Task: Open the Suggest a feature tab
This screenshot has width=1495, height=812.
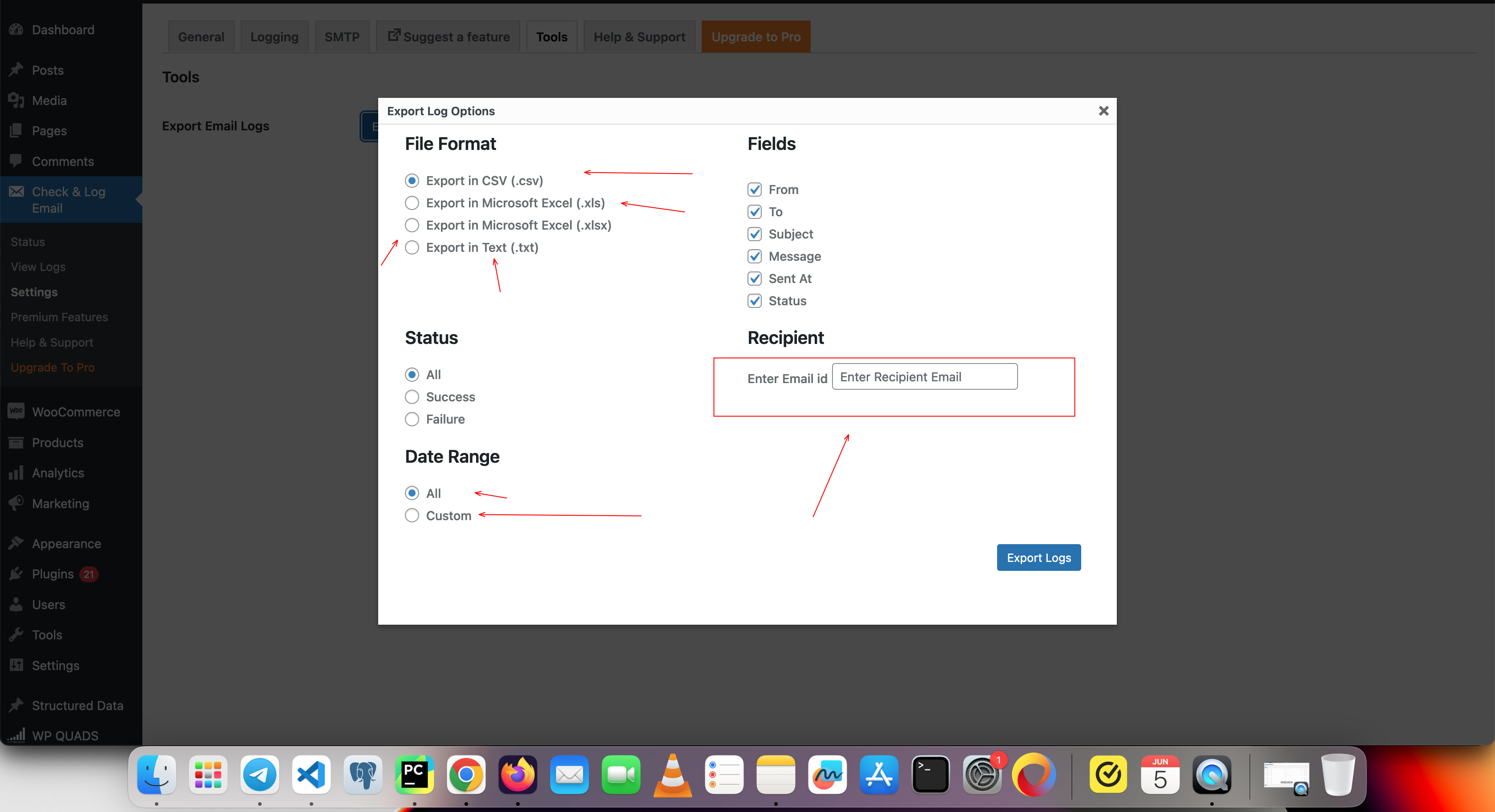Action: coord(448,36)
